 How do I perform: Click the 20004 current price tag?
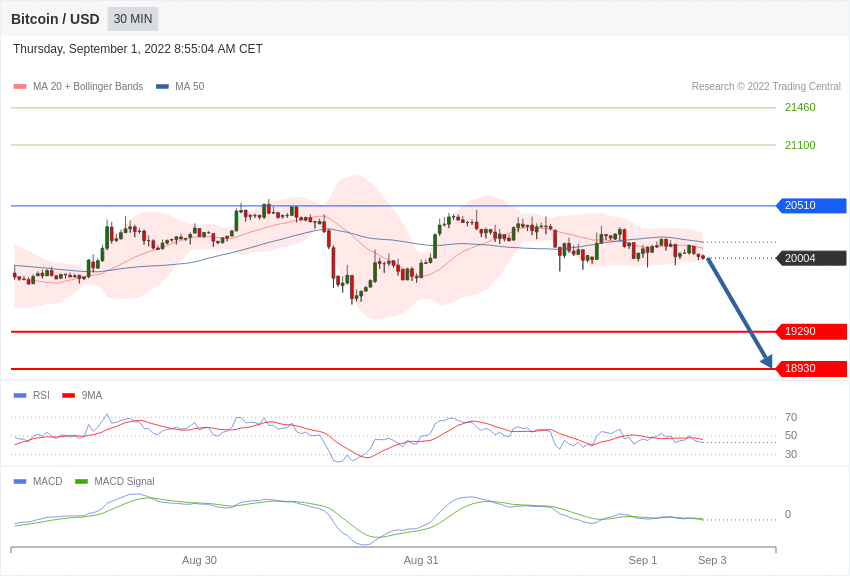point(812,258)
